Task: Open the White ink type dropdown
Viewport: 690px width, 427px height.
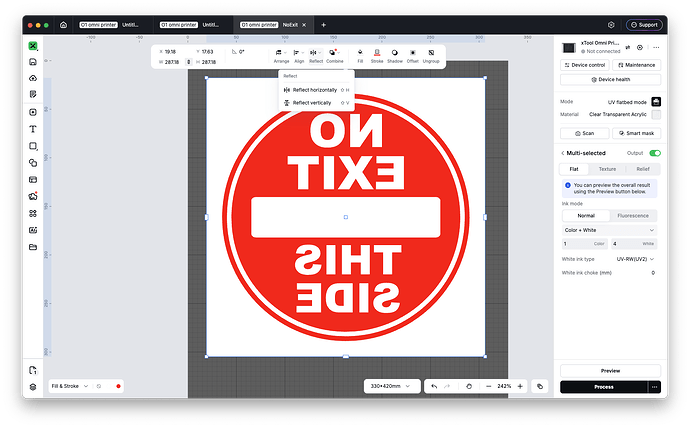Action: pos(635,259)
